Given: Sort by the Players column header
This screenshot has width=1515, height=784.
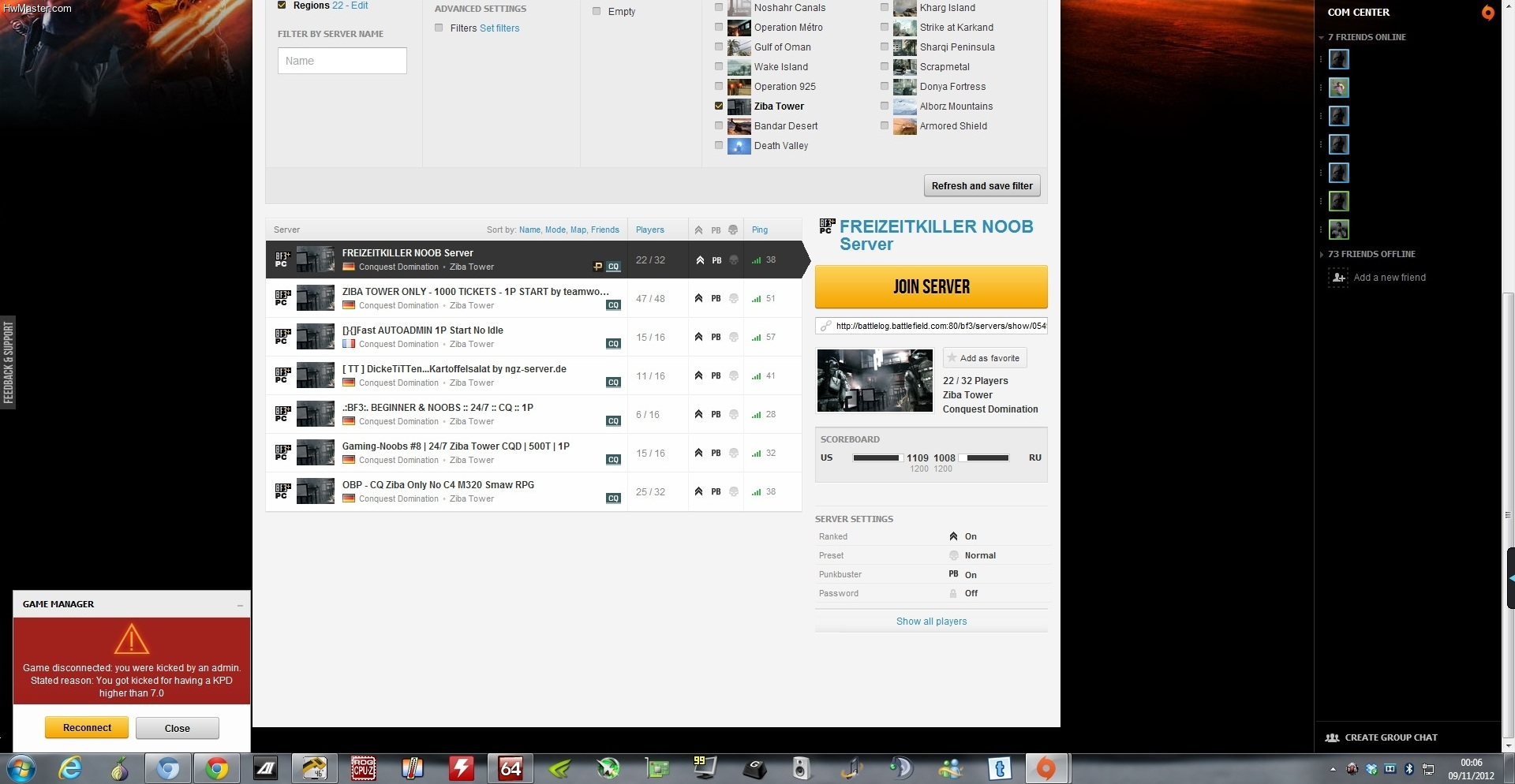Looking at the screenshot, I should click(x=650, y=230).
